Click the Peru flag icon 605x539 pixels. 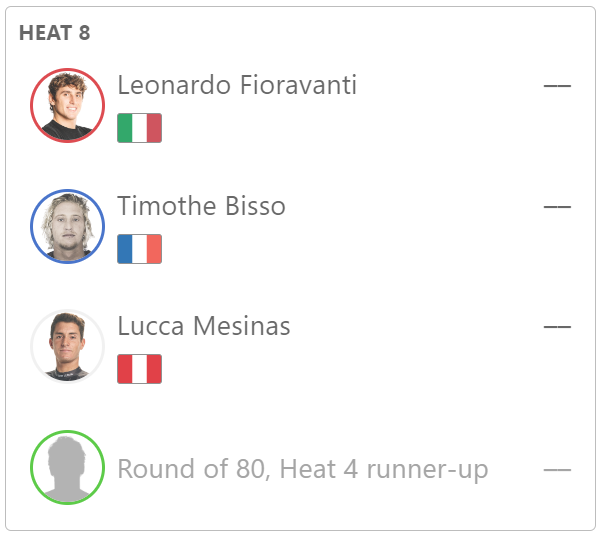point(139,369)
